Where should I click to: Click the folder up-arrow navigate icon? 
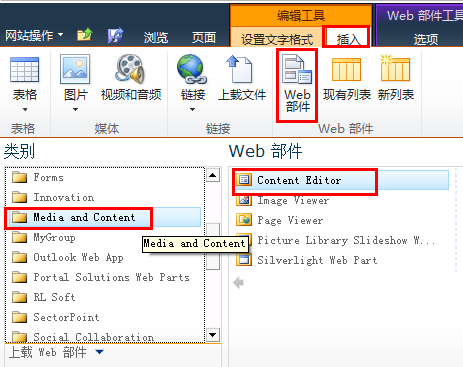pos(85,34)
